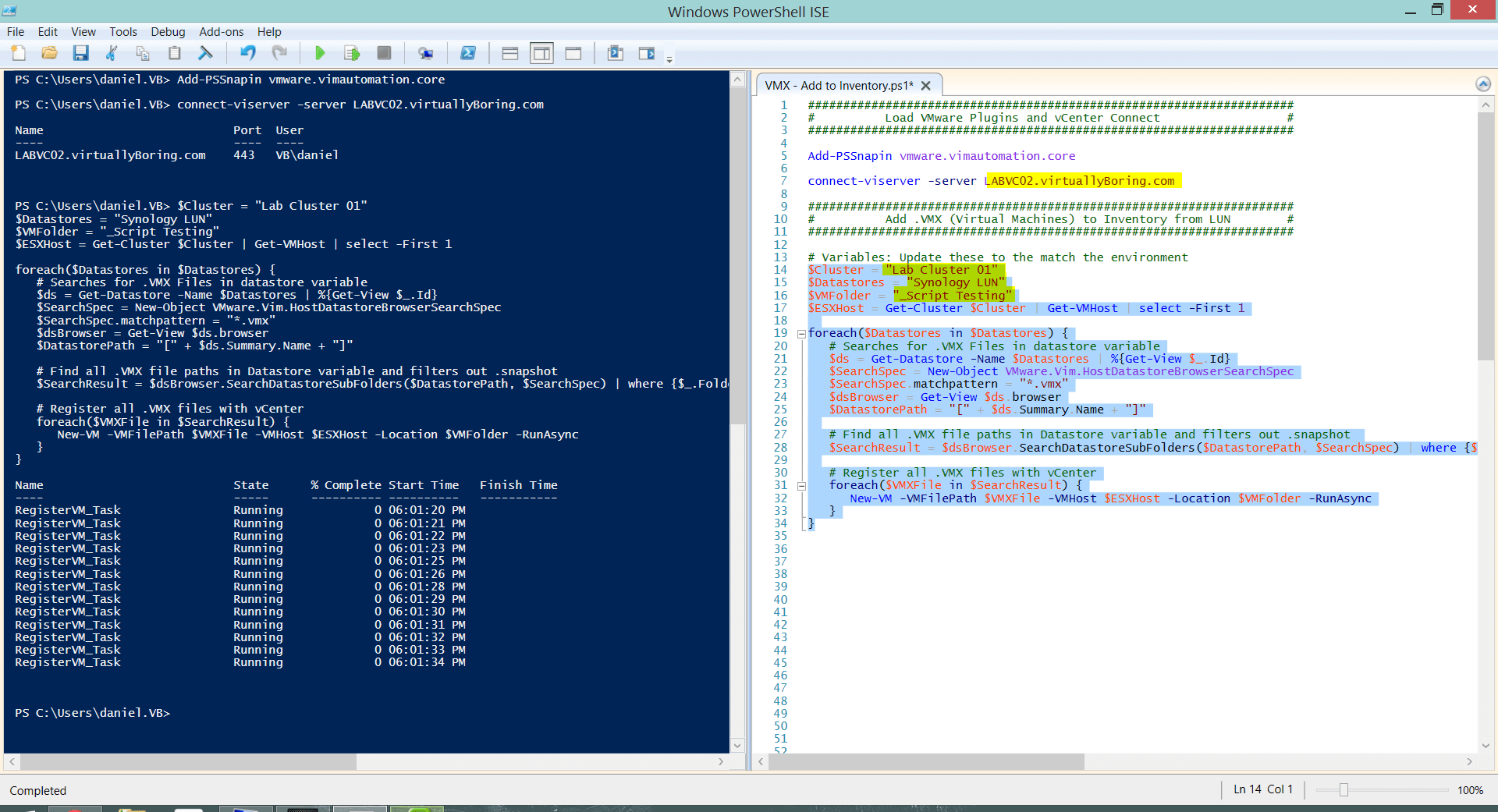Toggle Show Script Pane Top layout
Image resolution: width=1498 pixels, height=812 pixels.
click(x=510, y=53)
